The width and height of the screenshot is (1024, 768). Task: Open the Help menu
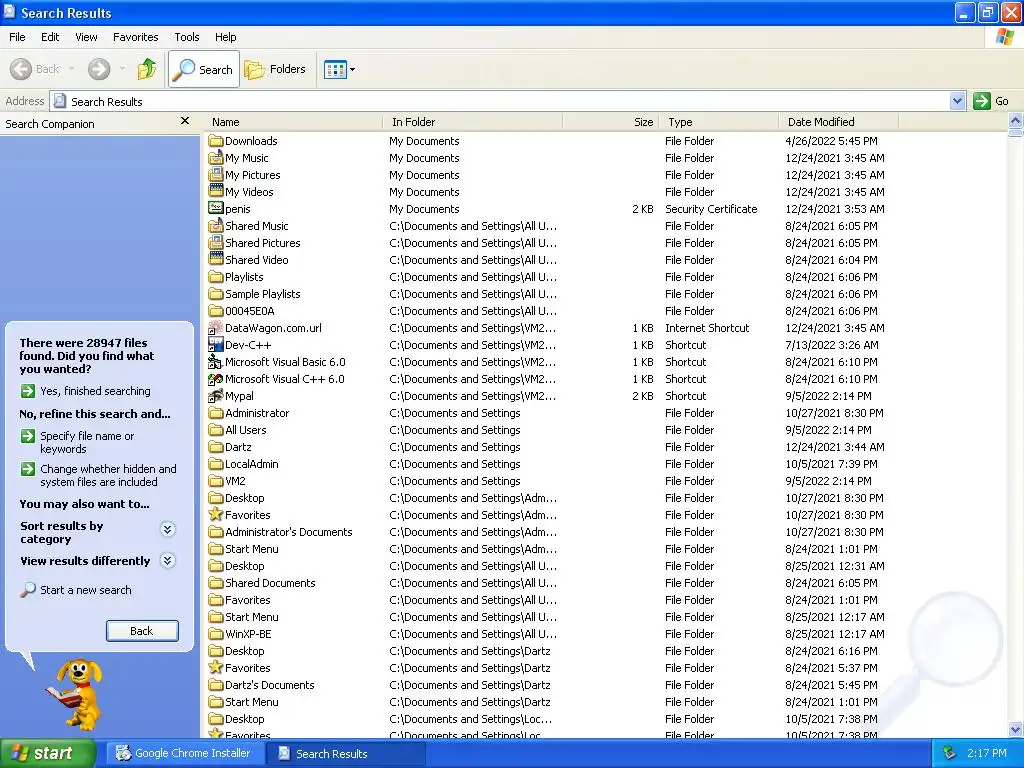(225, 37)
